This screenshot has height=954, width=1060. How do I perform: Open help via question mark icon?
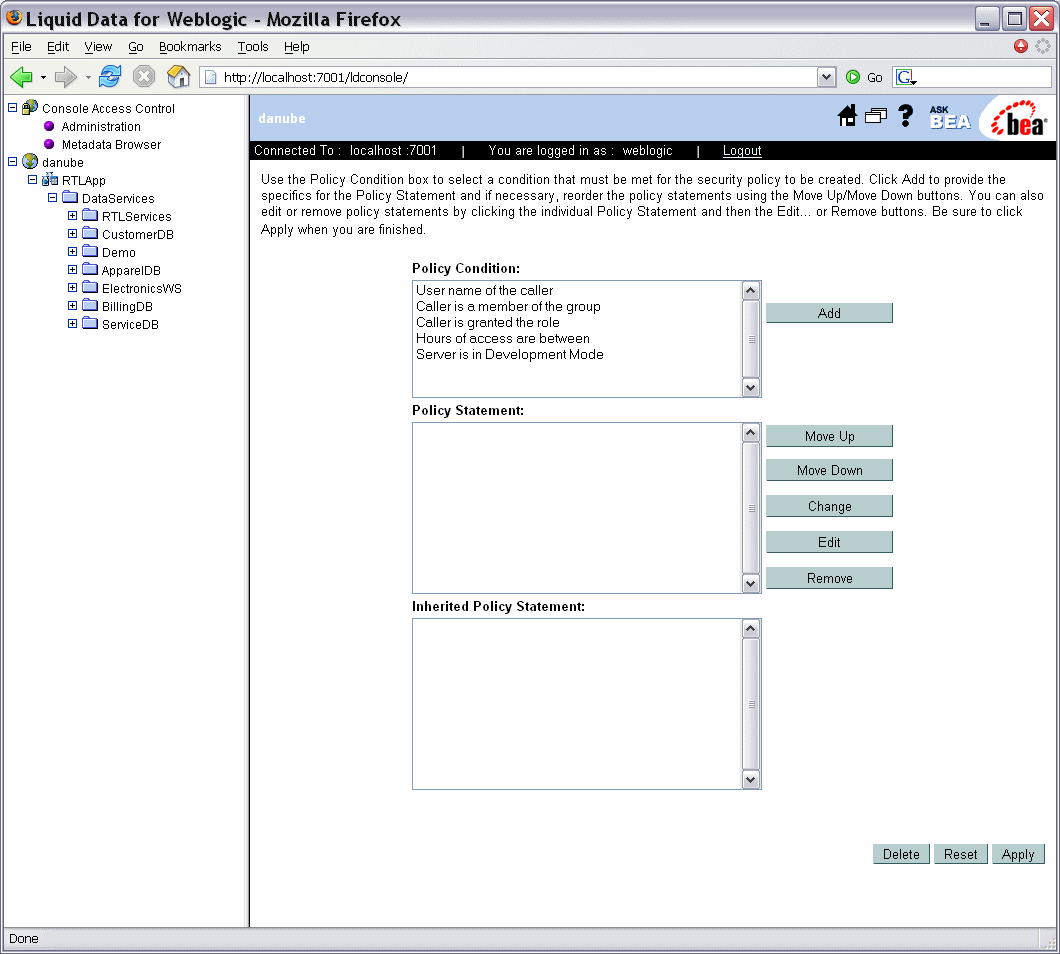click(x=906, y=116)
